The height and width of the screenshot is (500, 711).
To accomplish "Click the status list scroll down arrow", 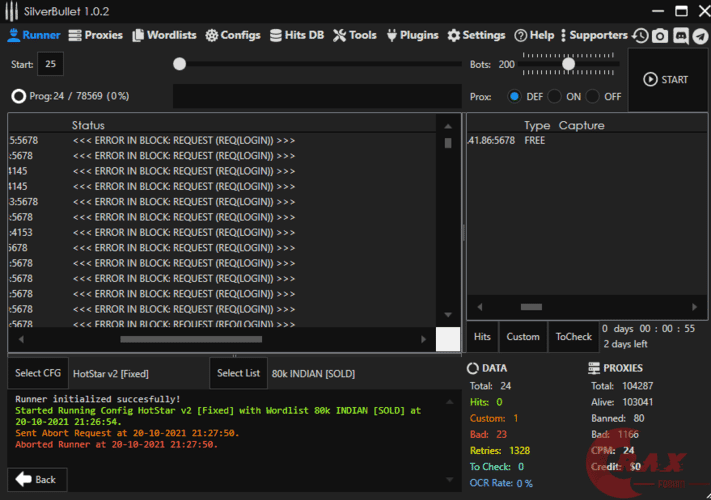I will (x=448, y=315).
